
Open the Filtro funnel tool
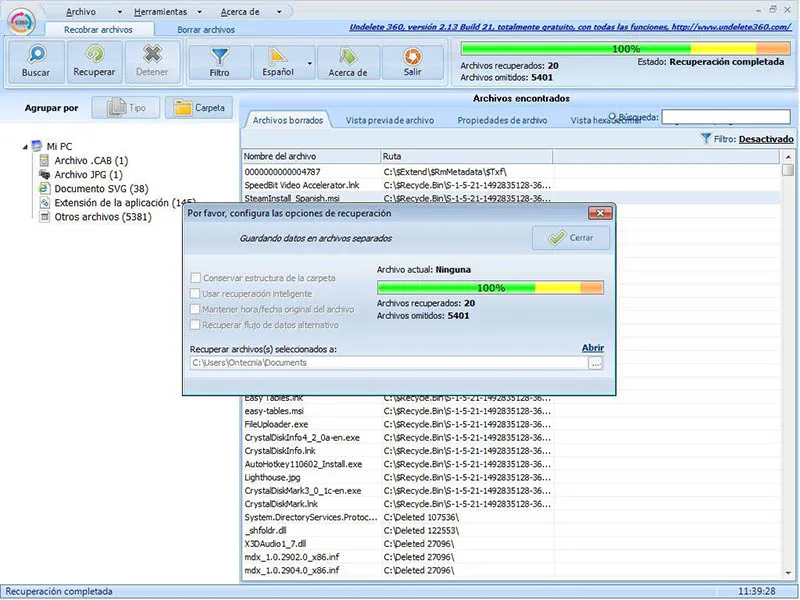[219, 57]
